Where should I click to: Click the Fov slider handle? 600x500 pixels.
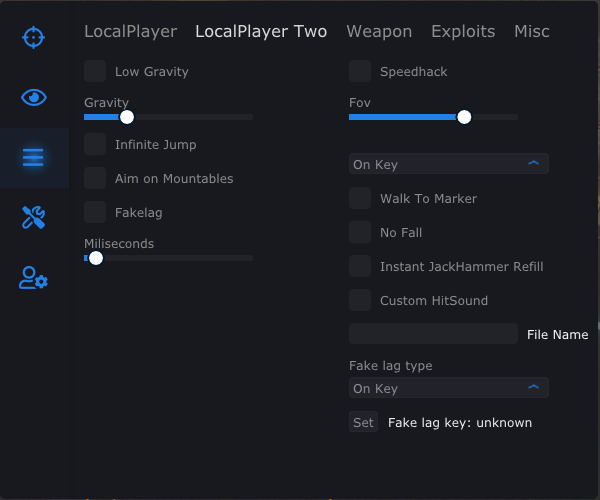464,117
